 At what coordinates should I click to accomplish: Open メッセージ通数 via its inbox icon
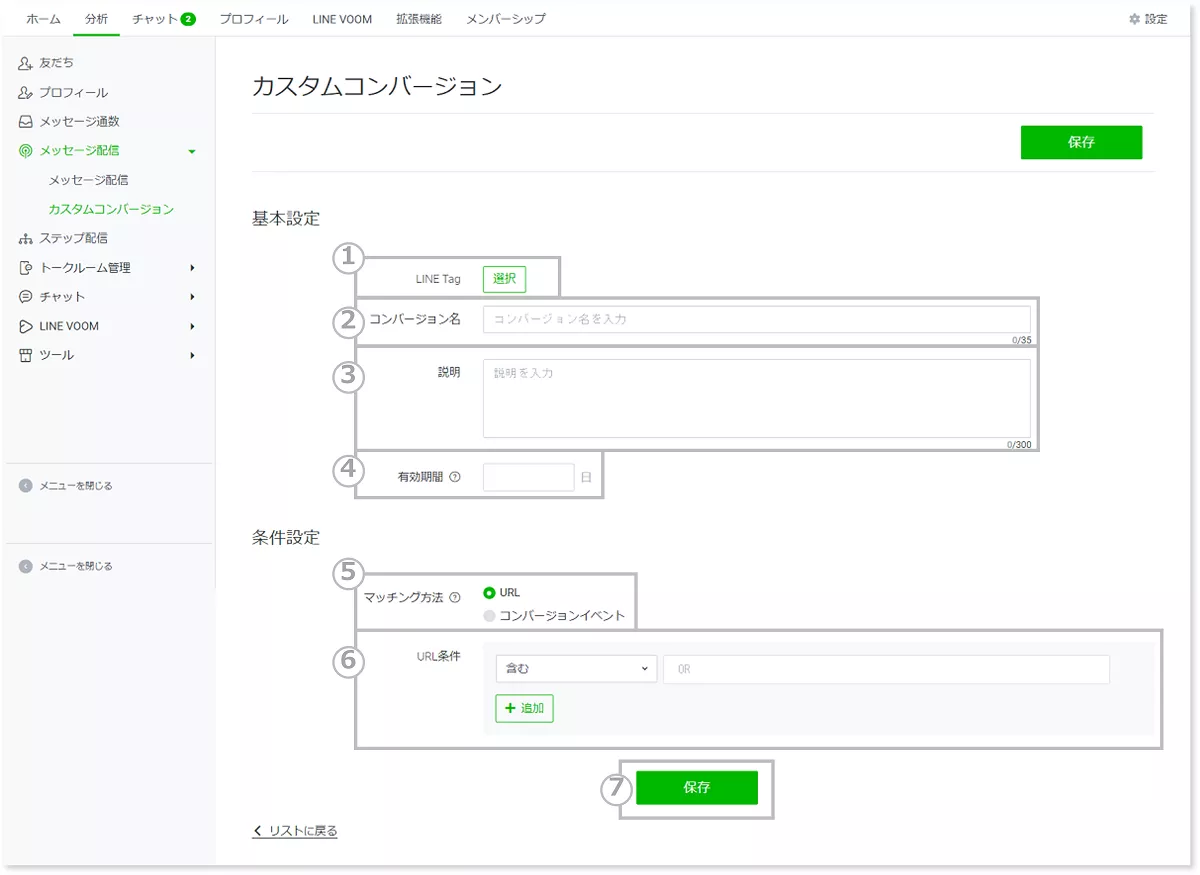coord(26,122)
